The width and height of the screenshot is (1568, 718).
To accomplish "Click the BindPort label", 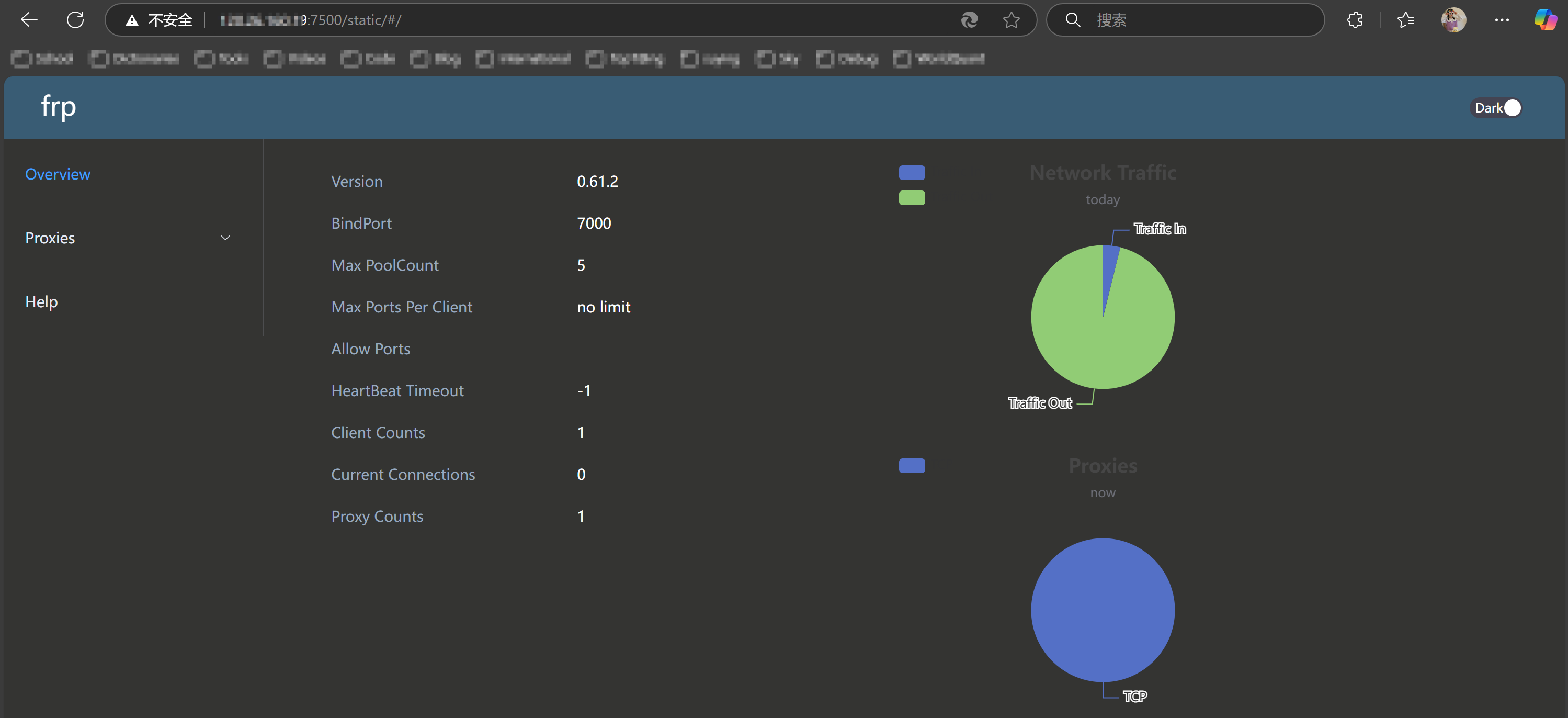I will pyautogui.click(x=361, y=223).
